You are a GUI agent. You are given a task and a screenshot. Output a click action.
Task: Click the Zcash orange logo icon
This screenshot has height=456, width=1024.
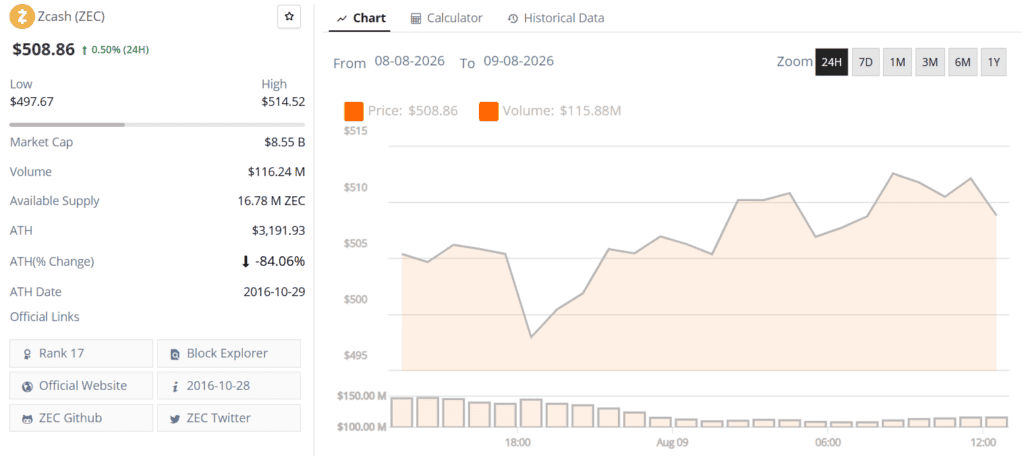22,17
